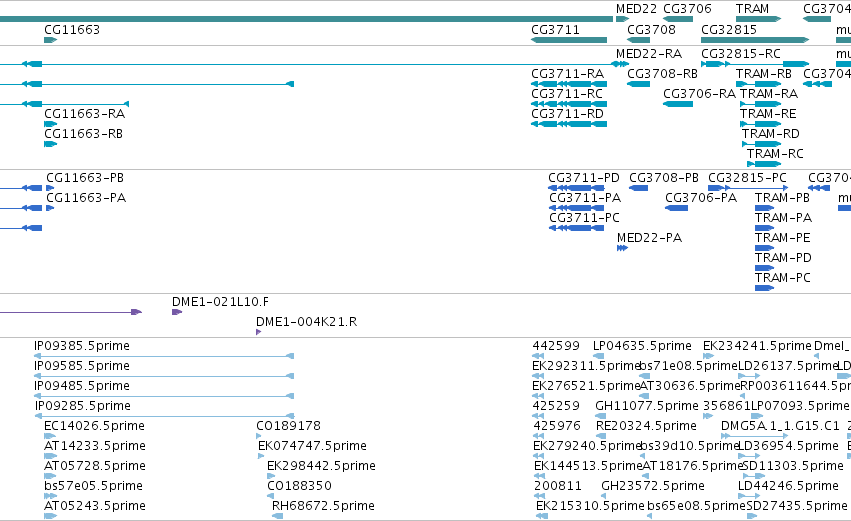Click transcript TRAM-RE
851x521 pixels.
click(768, 114)
